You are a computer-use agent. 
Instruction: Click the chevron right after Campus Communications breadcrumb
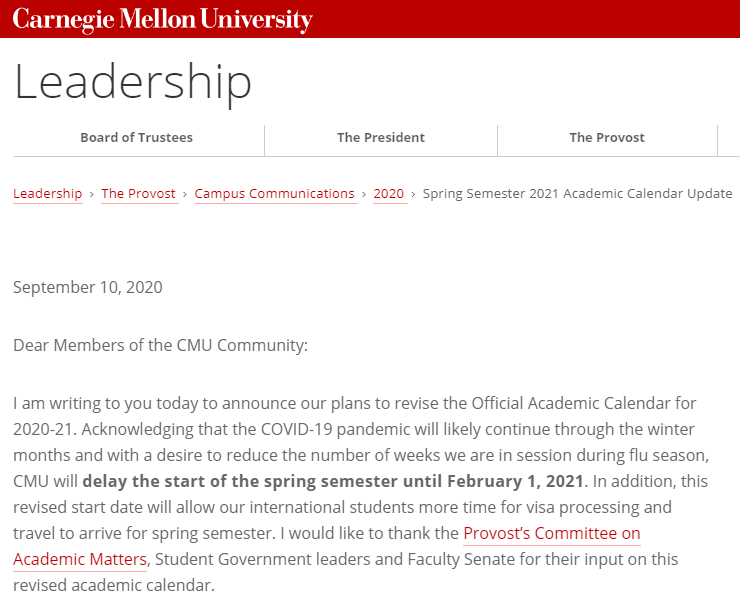click(364, 194)
